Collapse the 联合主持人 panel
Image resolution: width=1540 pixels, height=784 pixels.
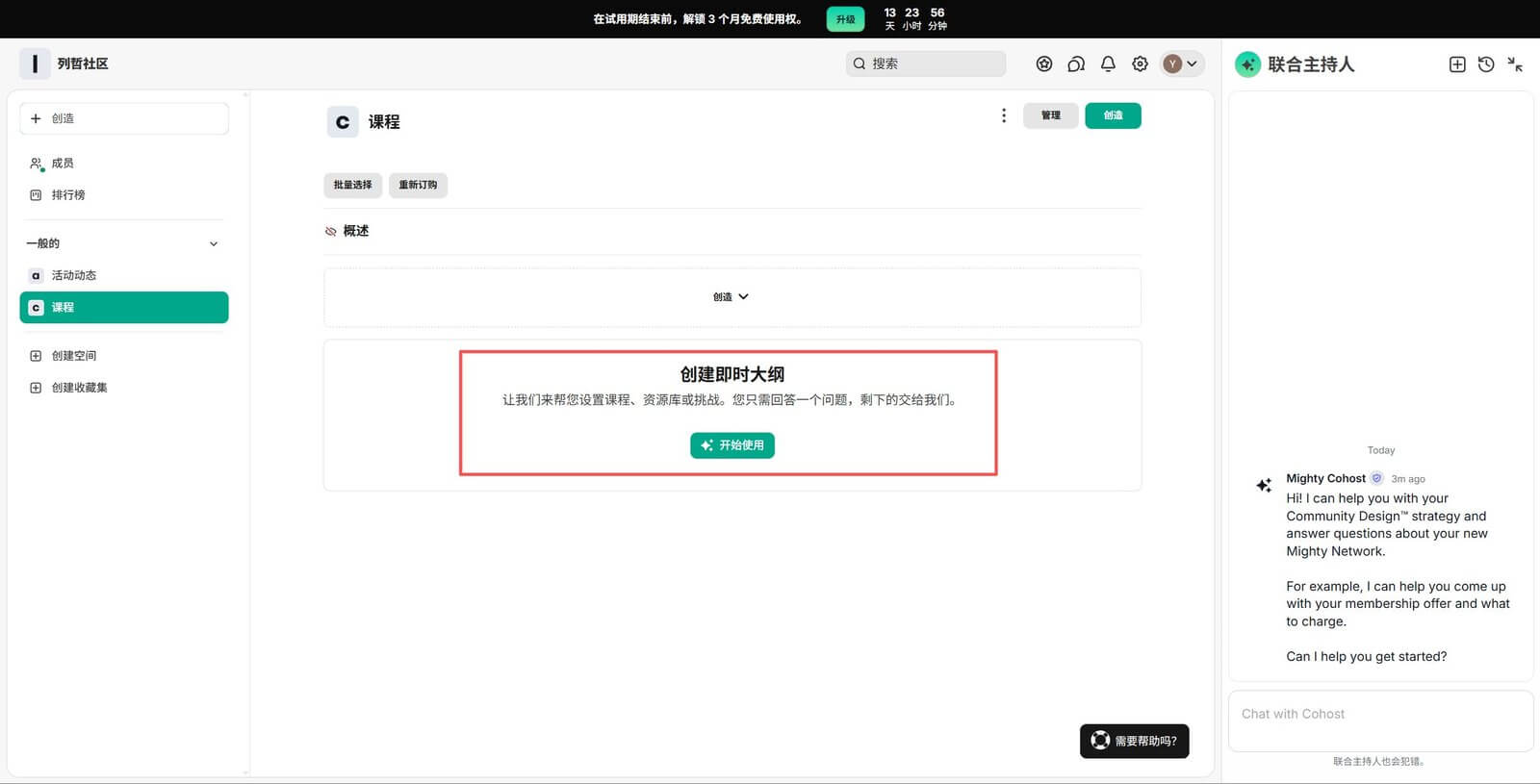[x=1515, y=64]
